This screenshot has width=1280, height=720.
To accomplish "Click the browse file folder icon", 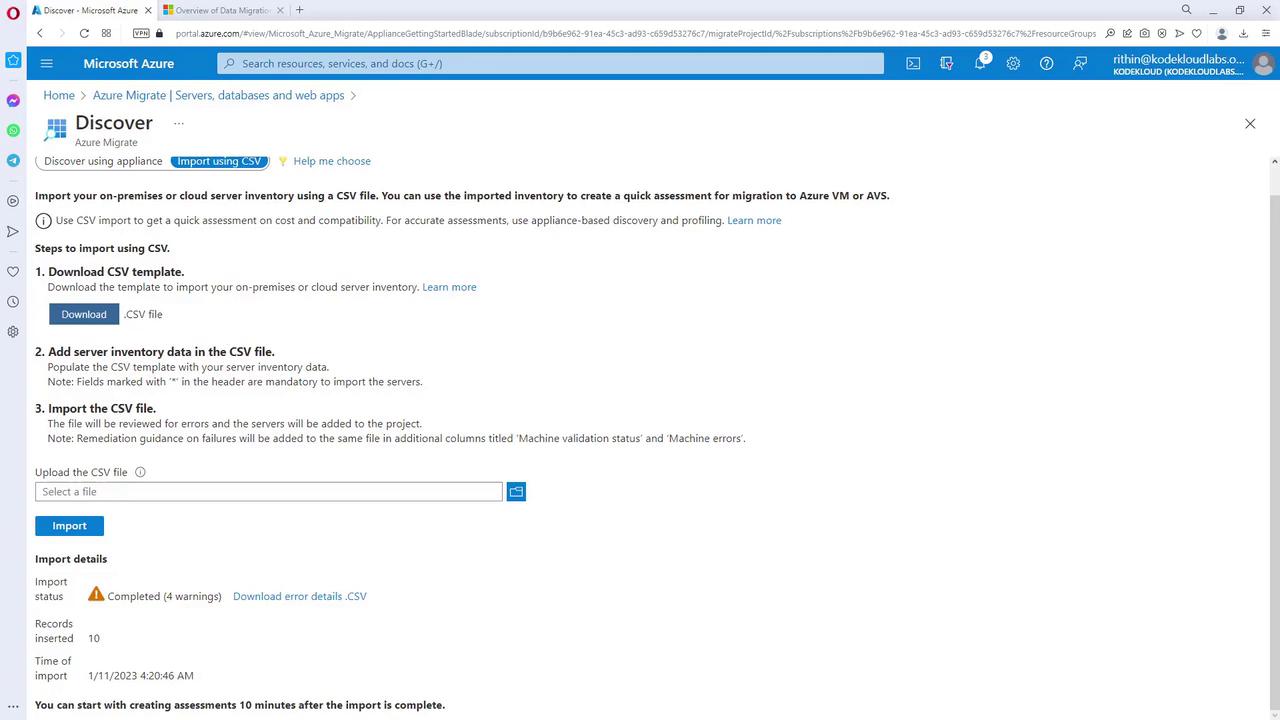I will (516, 492).
